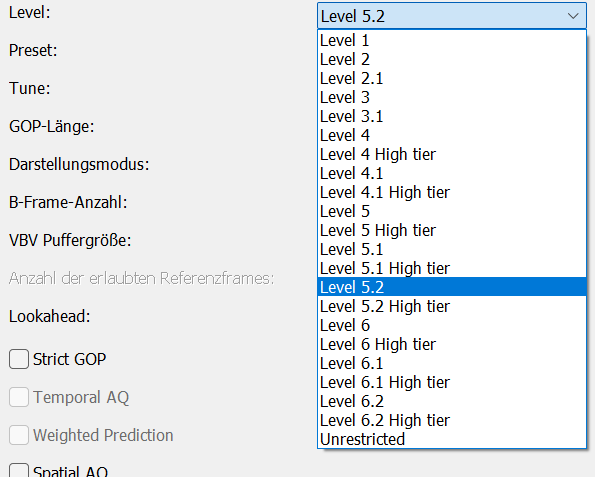Check the Temporal AQ option
This screenshot has height=477, width=595.
coord(19,397)
